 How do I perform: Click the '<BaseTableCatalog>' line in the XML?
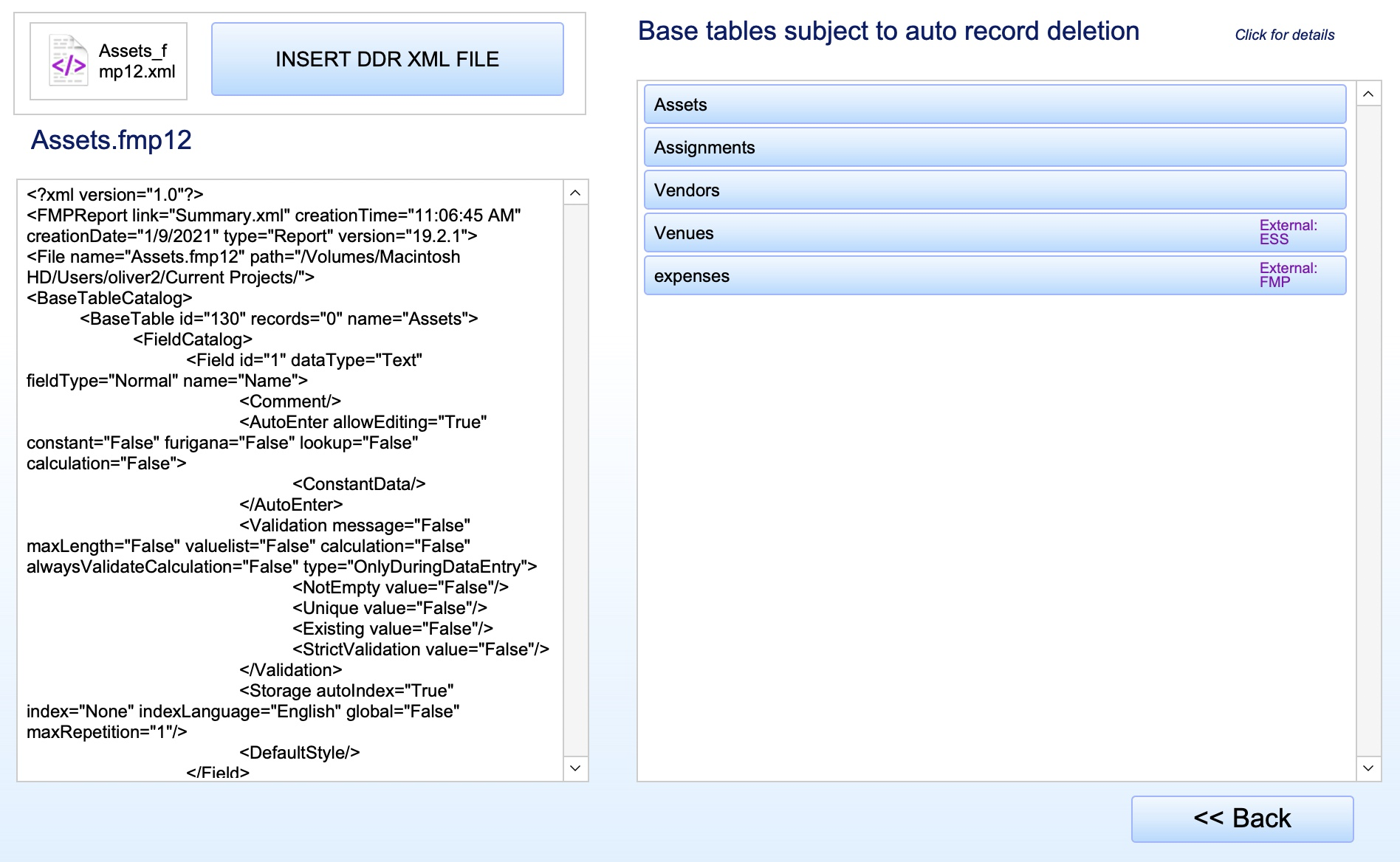109,298
